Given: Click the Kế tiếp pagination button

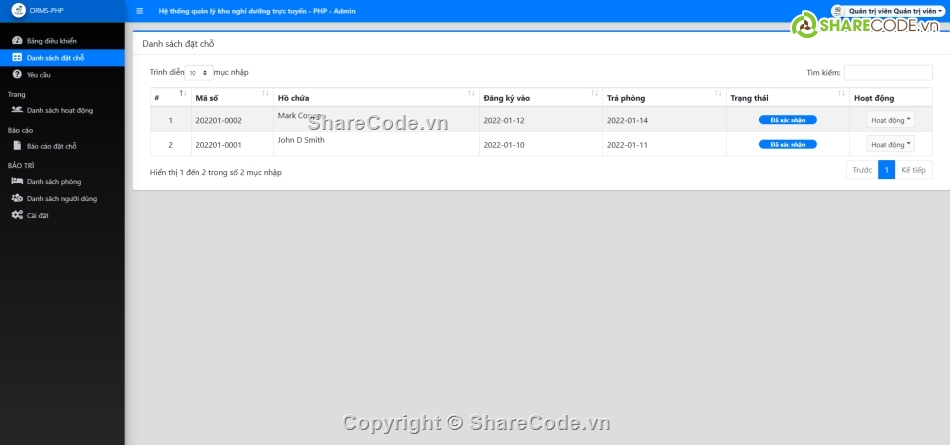Looking at the screenshot, I should pos(913,170).
